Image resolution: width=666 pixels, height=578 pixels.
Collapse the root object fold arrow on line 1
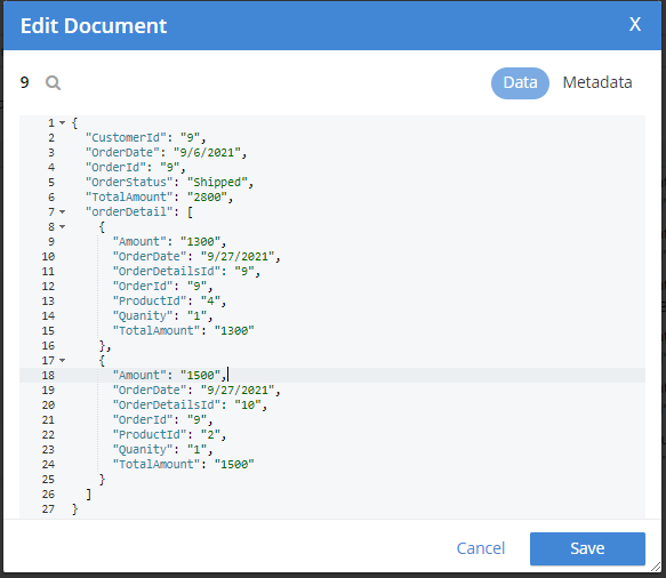point(62,123)
